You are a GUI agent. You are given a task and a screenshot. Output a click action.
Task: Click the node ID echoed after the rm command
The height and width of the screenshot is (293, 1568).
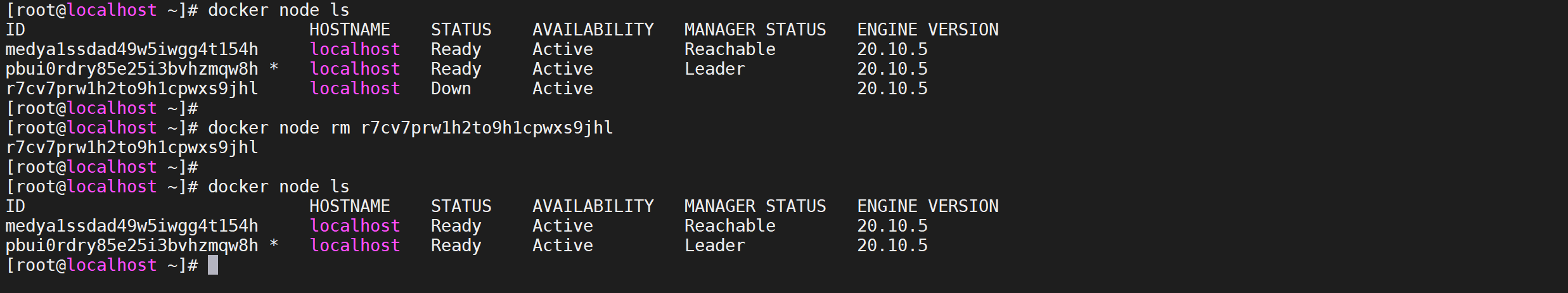[132, 147]
